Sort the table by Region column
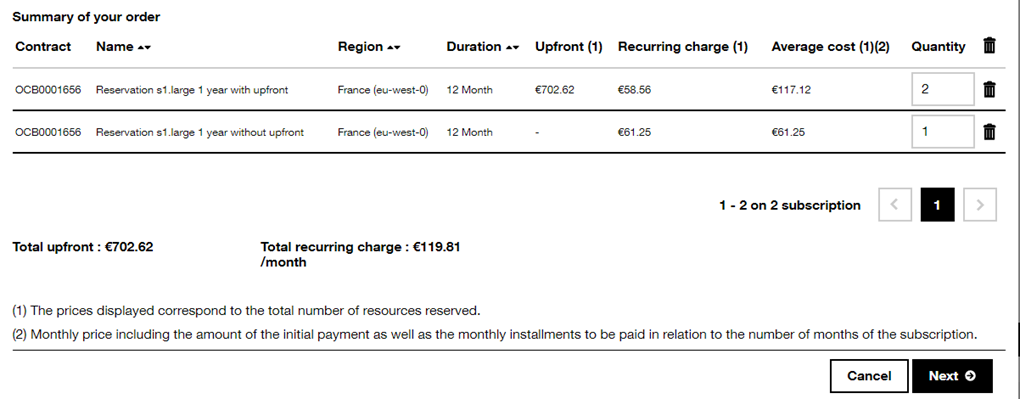The image size is (1020, 399). point(369,47)
